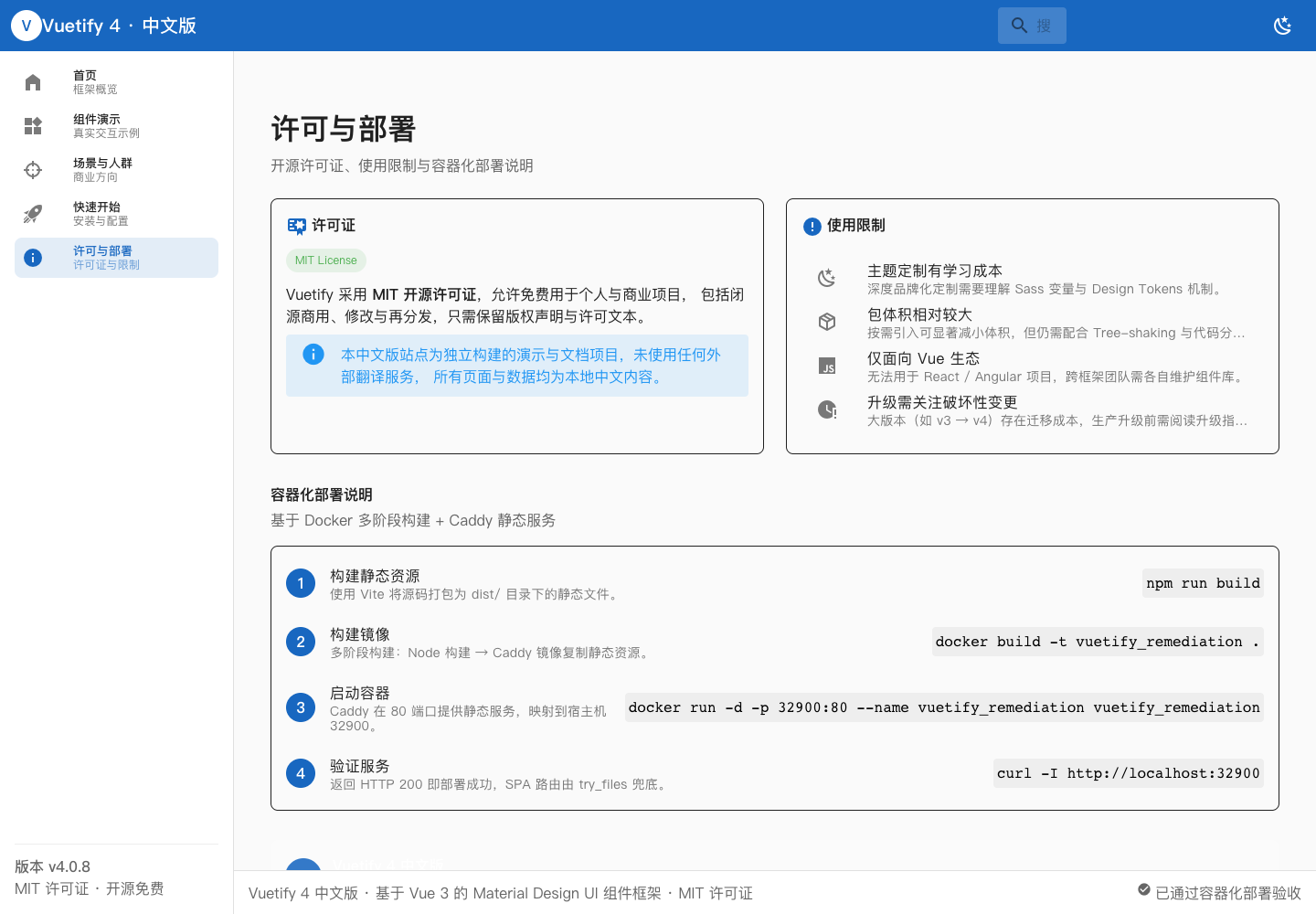
Task: Click the Vuetify 4 · 中文版 title
Action: click(120, 26)
